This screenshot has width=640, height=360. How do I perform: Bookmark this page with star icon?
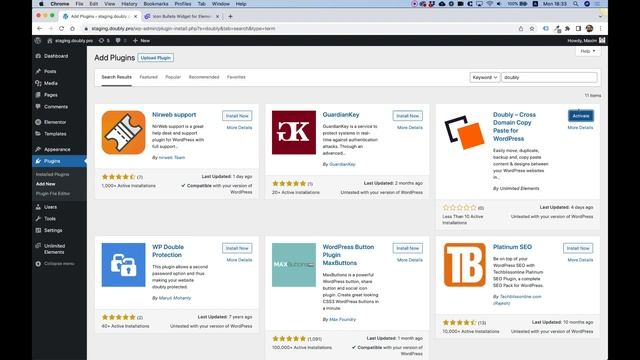tap(532, 29)
